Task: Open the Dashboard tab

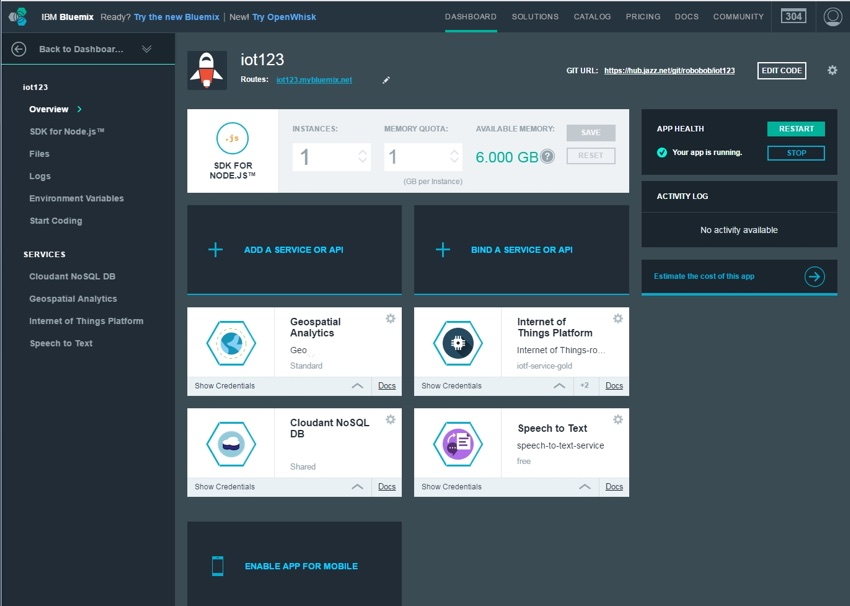Action: (471, 17)
